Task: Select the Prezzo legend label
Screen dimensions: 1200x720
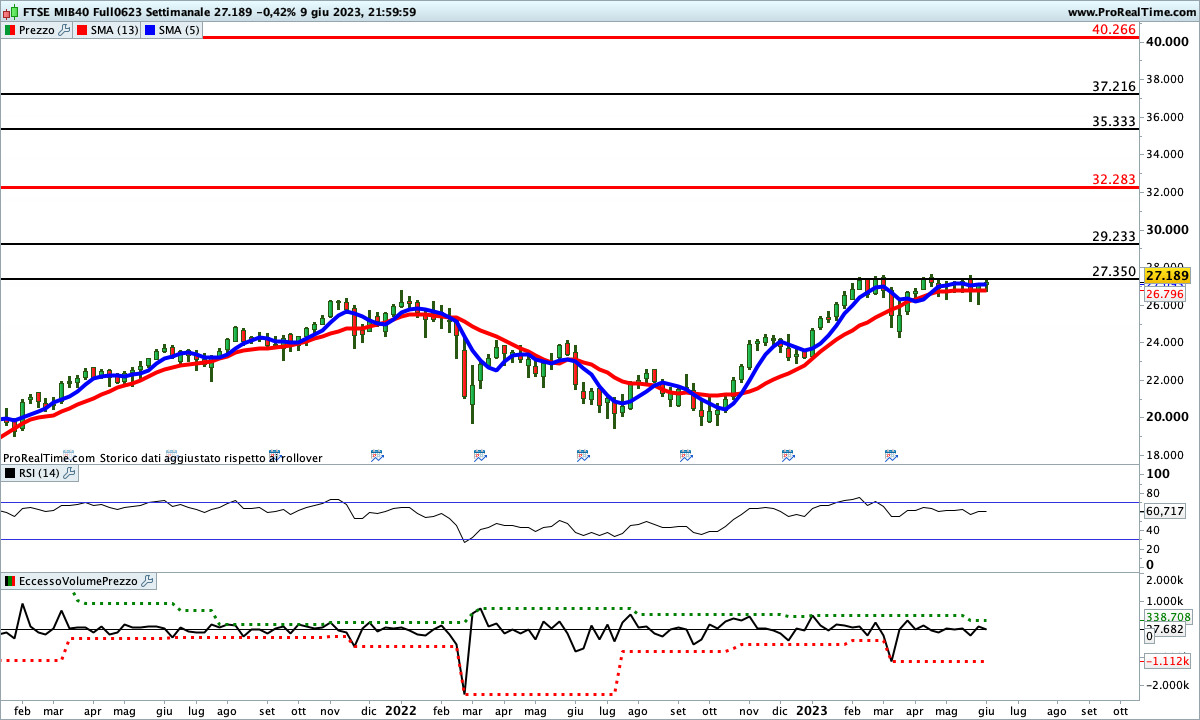Action: click(37, 30)
